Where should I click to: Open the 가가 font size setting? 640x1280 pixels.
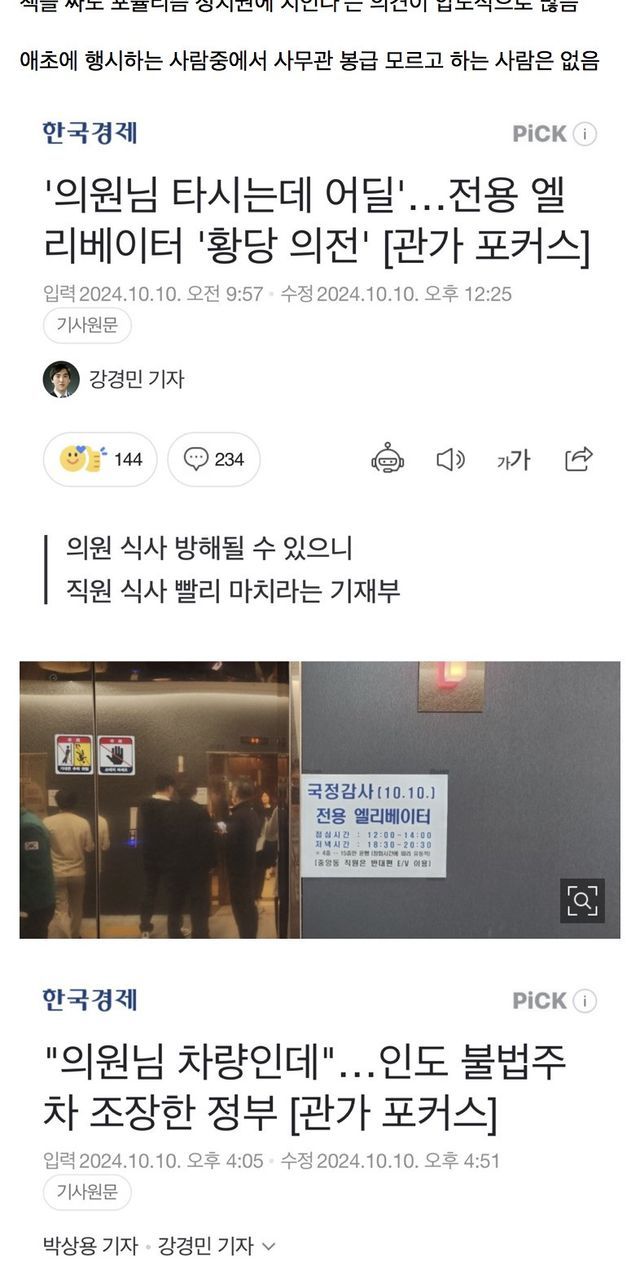coord(514,460)
